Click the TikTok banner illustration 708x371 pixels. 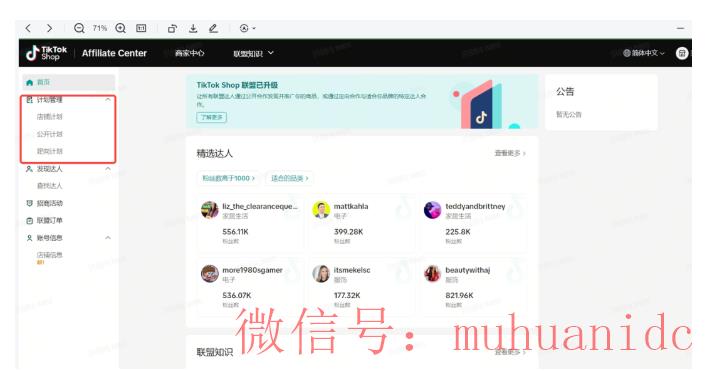coord(482,106)
